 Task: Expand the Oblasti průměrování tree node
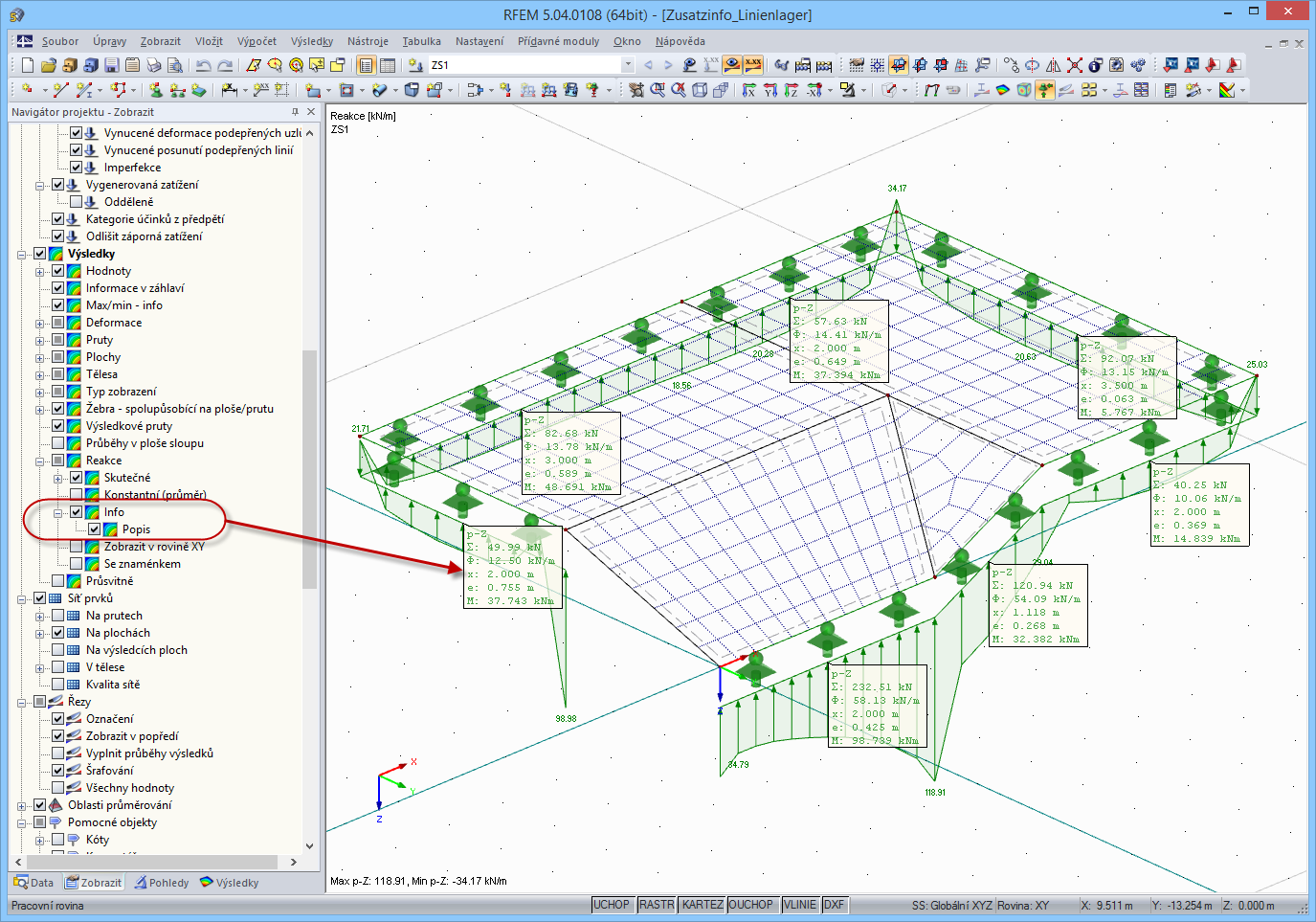[x=22, y=805]
